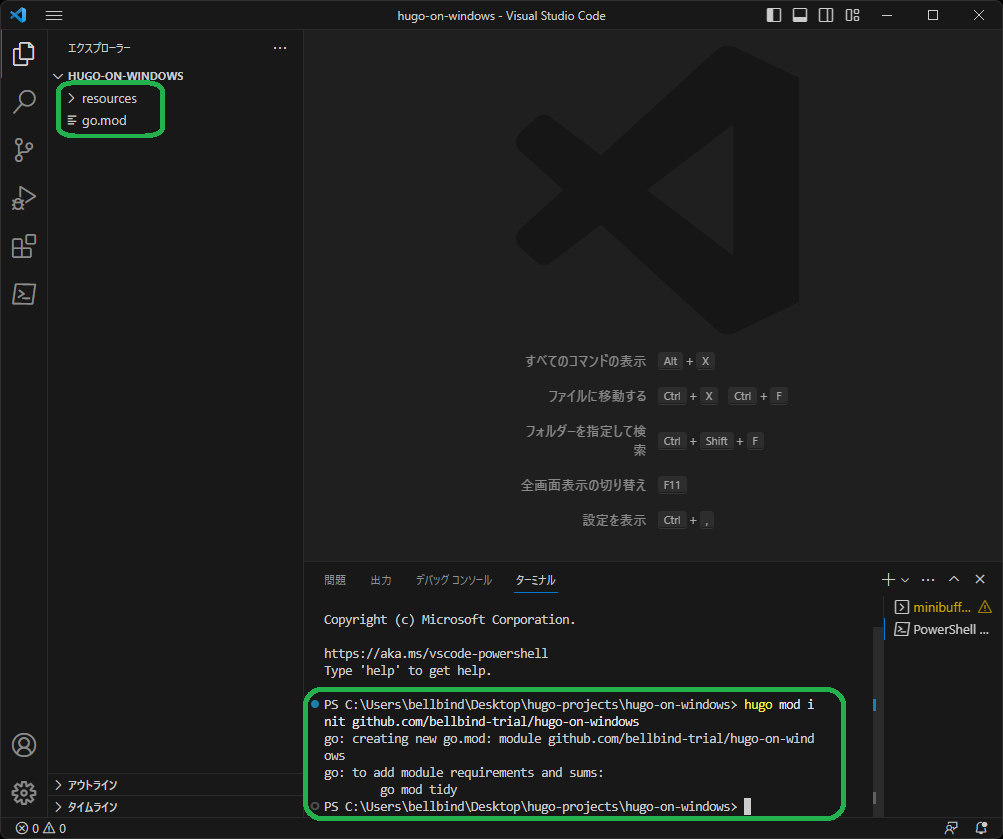The width and height of the screenshot is (1003, 839).
Task: Open the https://aka.ms/vscode-powershell link
Action: click(x=436, y=654)
